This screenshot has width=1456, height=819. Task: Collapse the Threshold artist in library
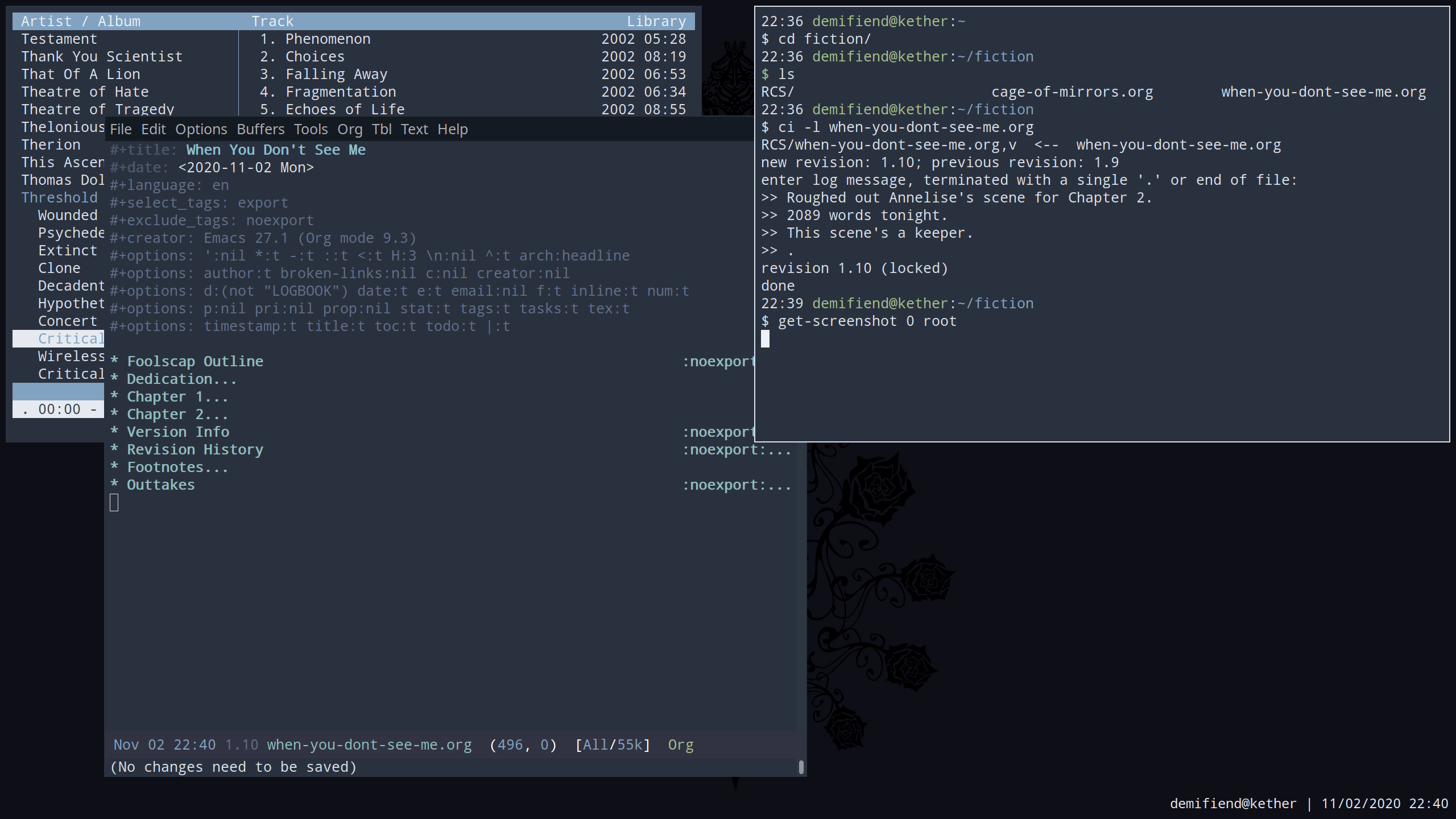59,197
